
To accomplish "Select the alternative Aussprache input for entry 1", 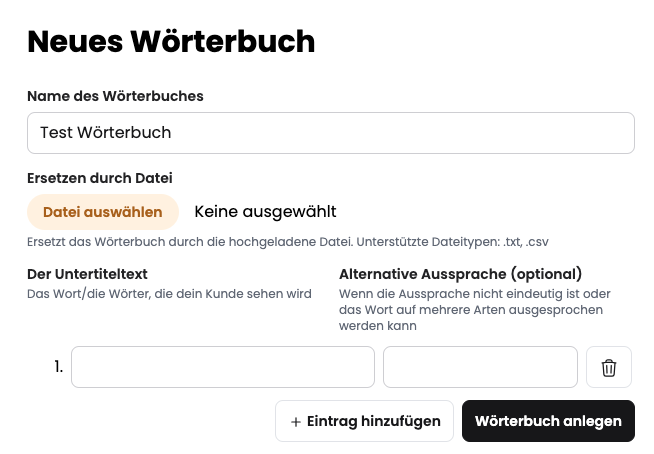I will pyautogui.click(x=480, y=367).
